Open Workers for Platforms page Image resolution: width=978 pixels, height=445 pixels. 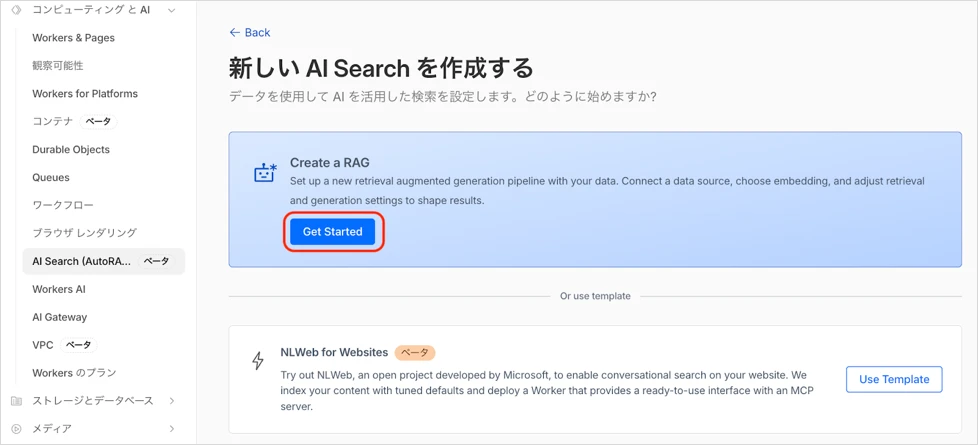85,94
